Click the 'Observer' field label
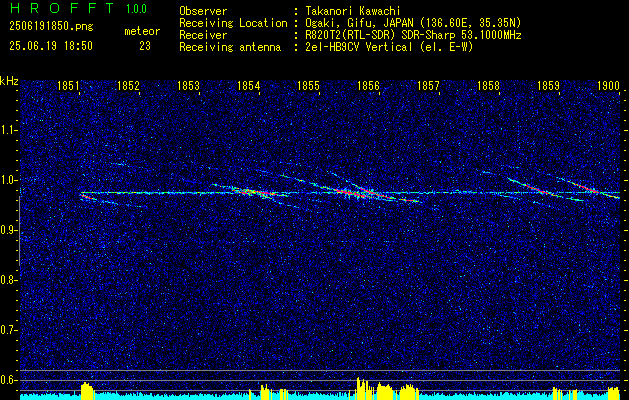This screenshot has width=629, height=400. [x=203, y=11]
